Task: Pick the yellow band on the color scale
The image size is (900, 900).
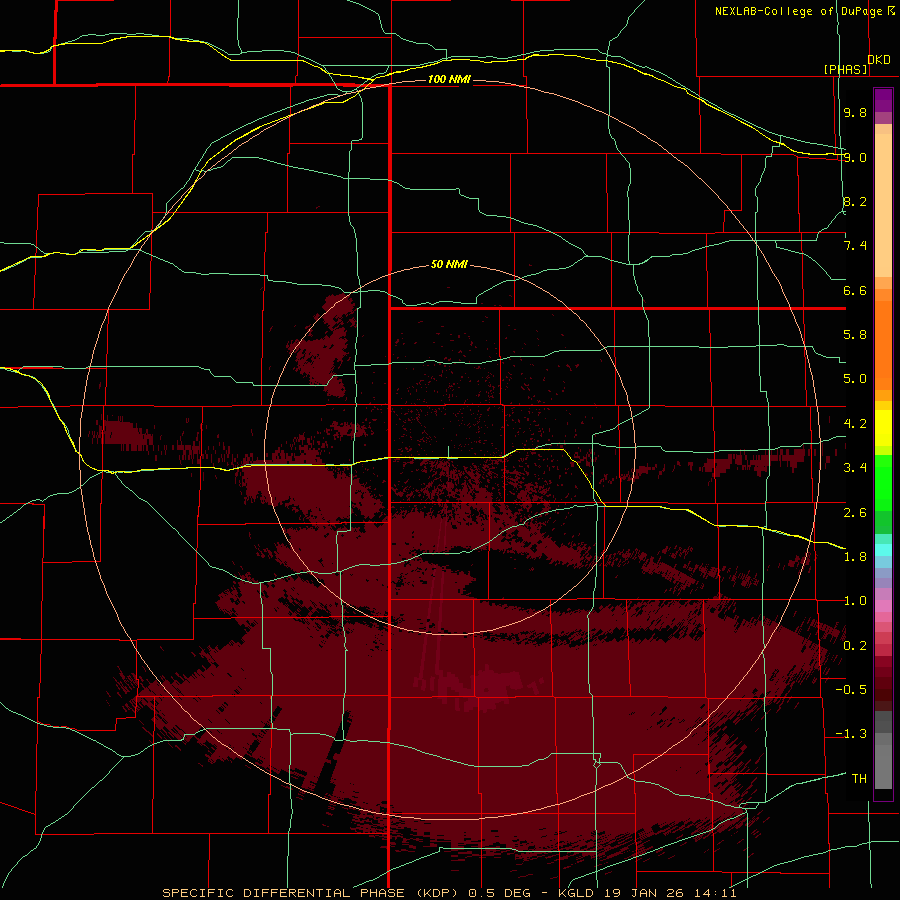Action: [x=883, y=428]
